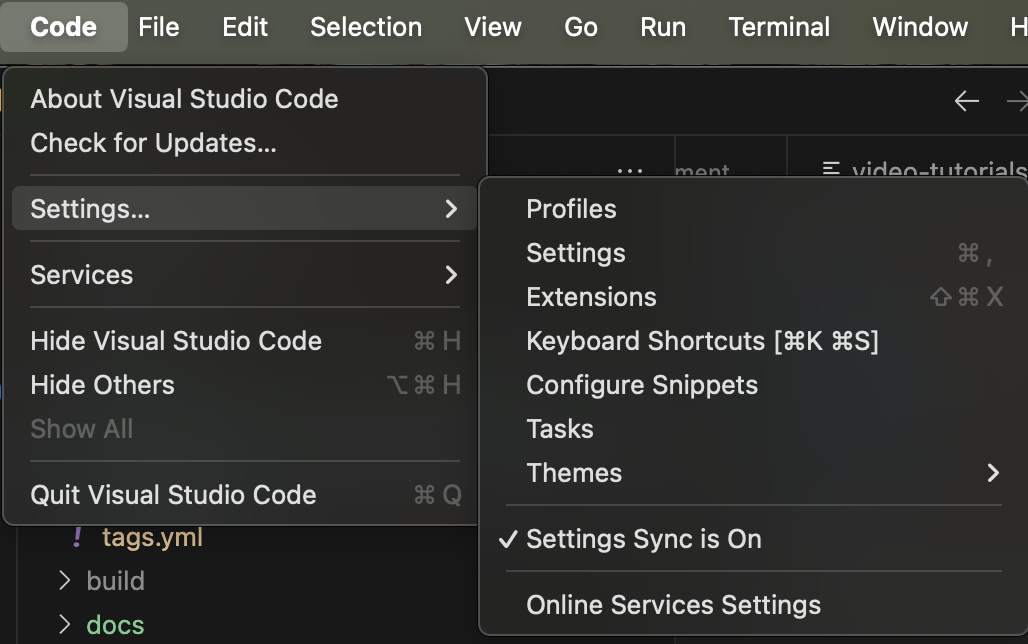Open the View menu
1028x644 pixels.
[x=492, y=27]
